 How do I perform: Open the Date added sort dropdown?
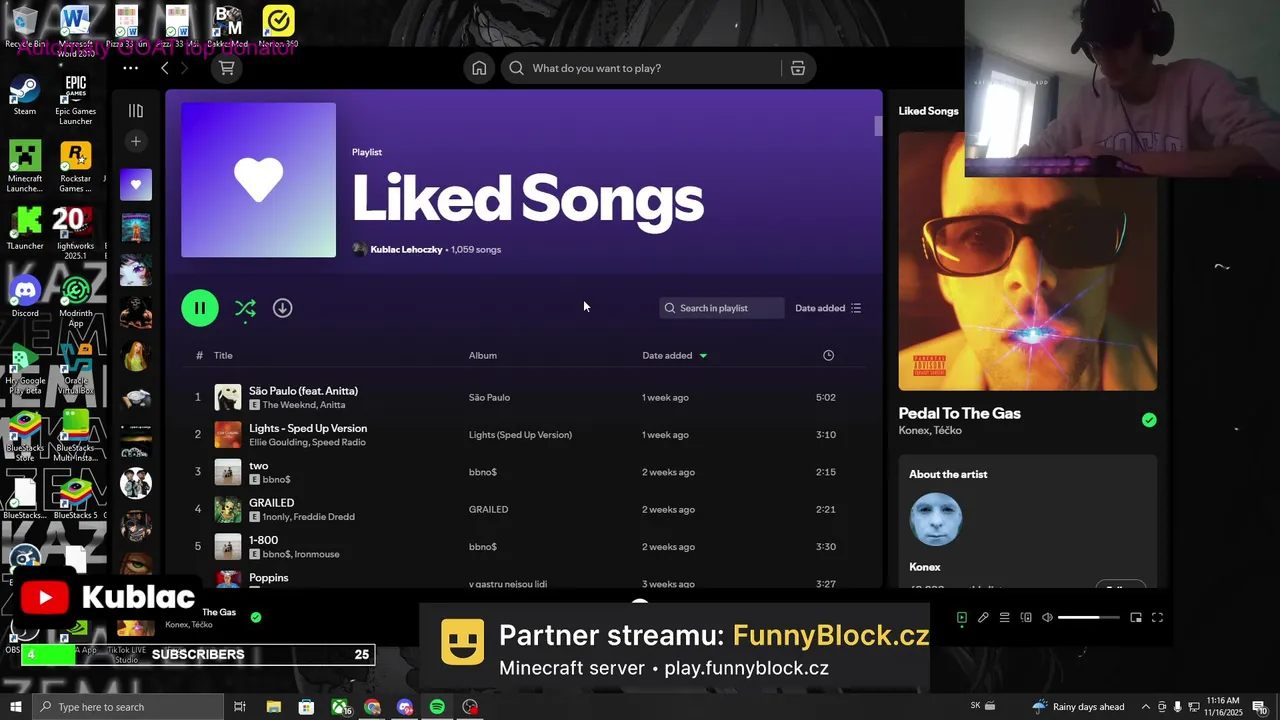pos(828,308)
